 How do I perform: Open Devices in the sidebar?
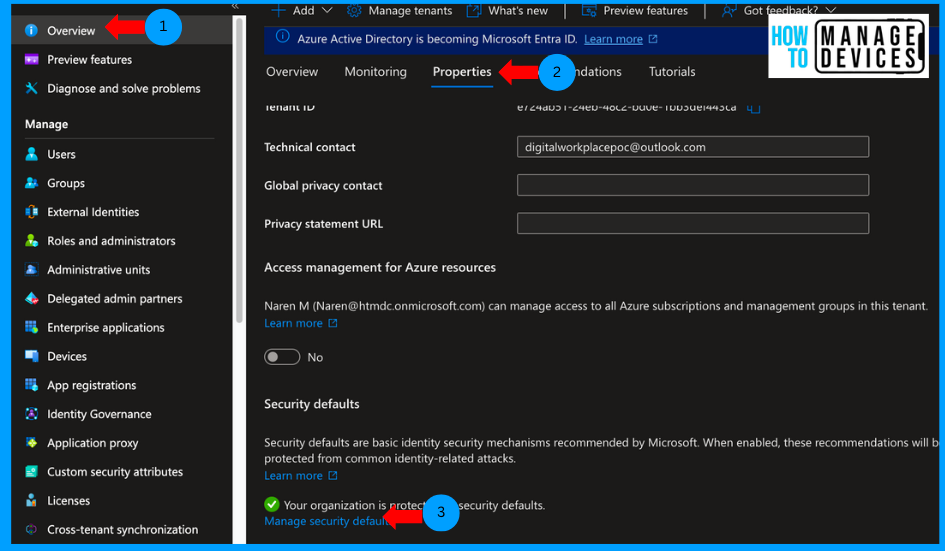(x=67, y=356)
